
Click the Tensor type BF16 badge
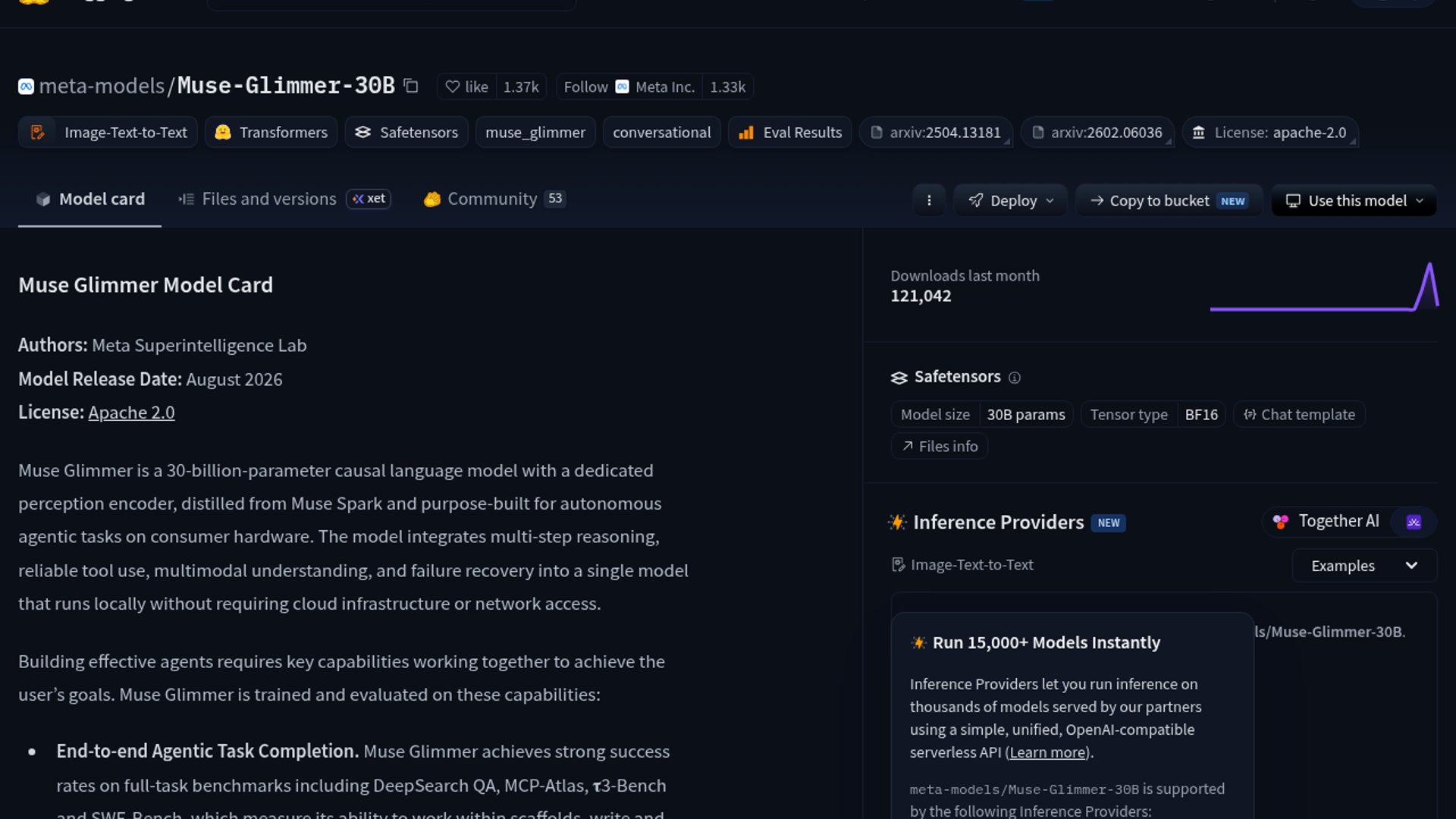(x=1153, y=414)
